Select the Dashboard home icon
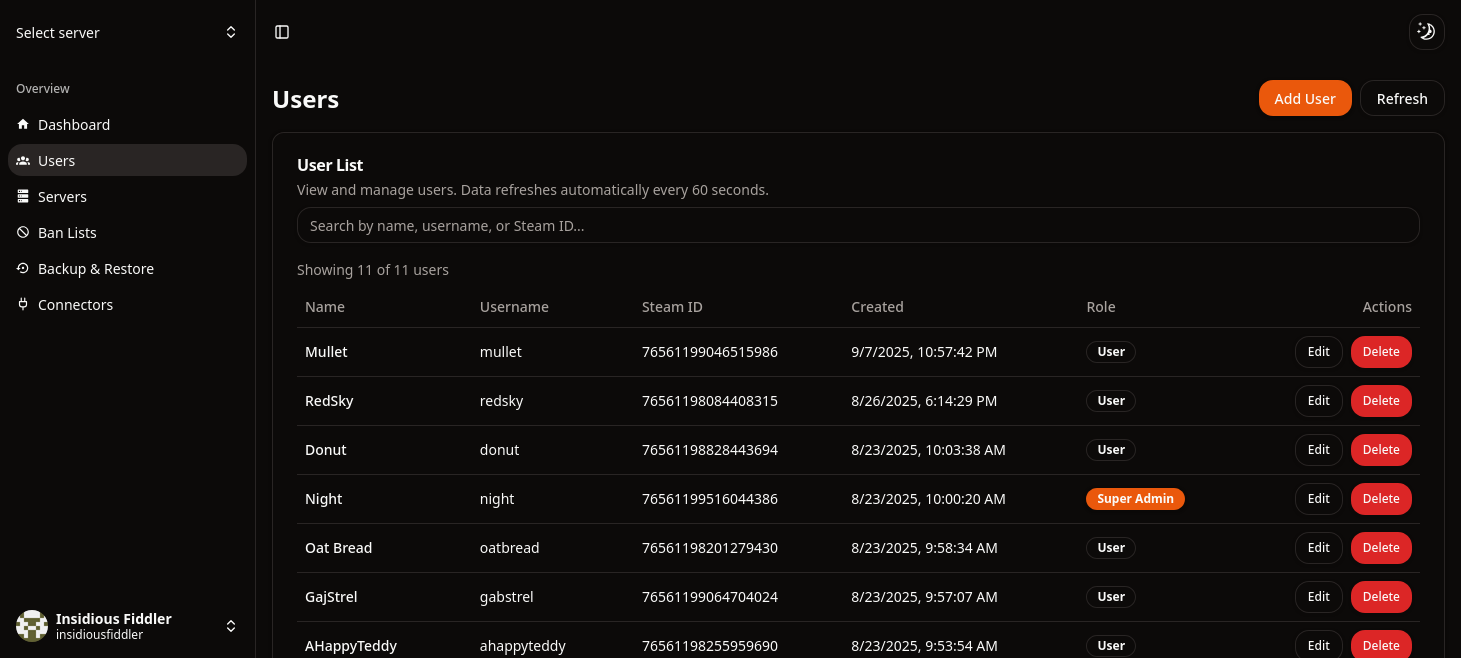The image size is (1461, 658). click(x=22, y=124)
